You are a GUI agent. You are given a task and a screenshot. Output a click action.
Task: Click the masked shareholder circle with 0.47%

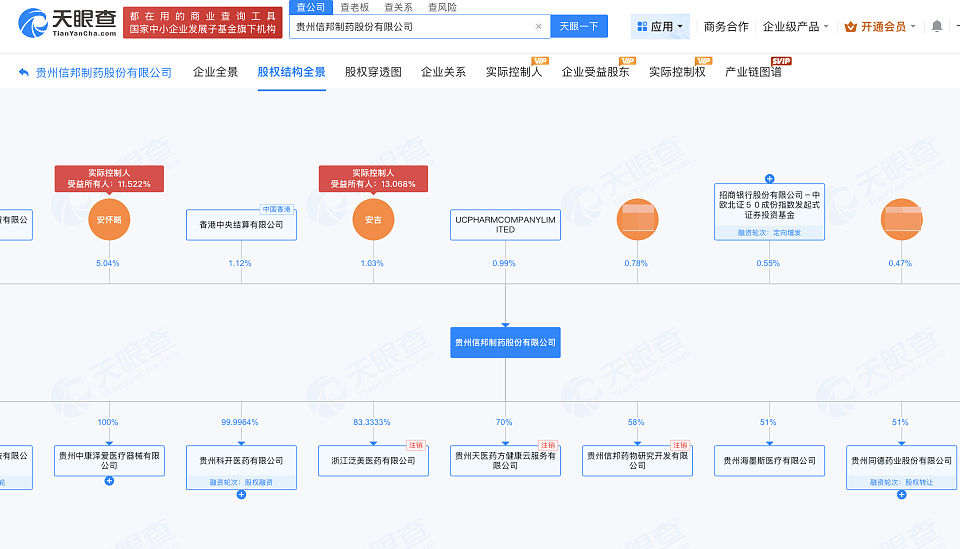click(901, 220)
